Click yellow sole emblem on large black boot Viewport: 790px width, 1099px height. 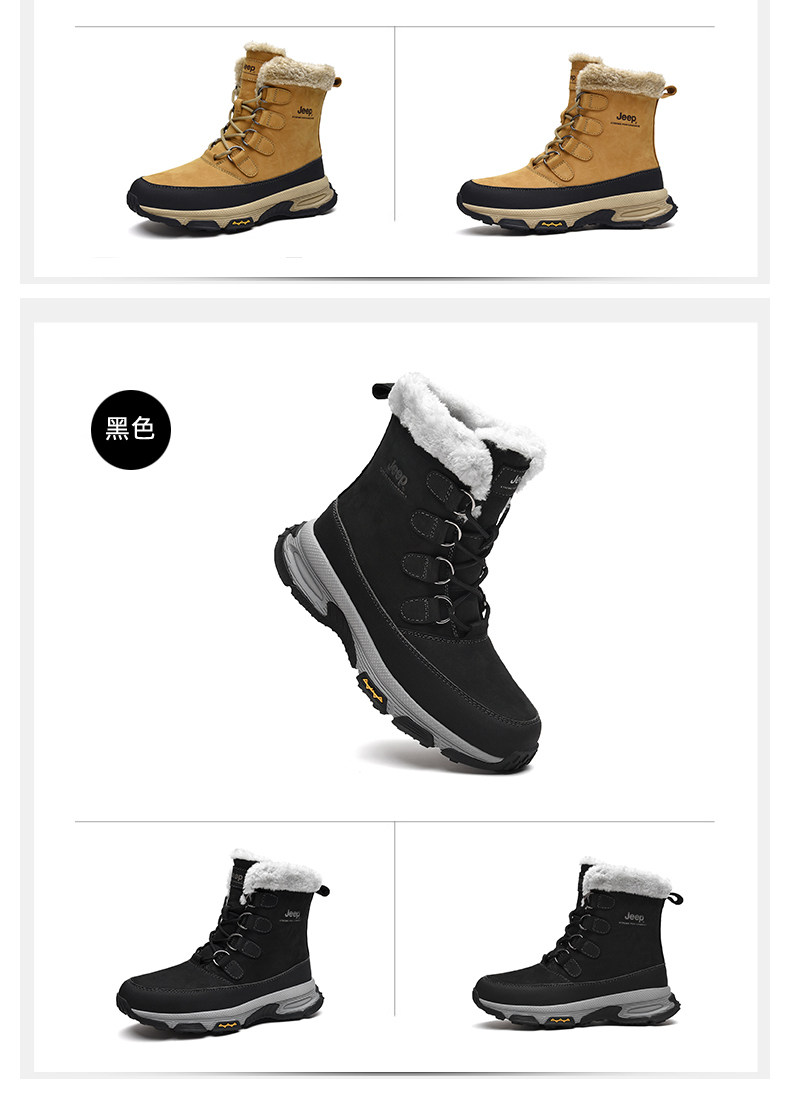click(x=372, y=690)
